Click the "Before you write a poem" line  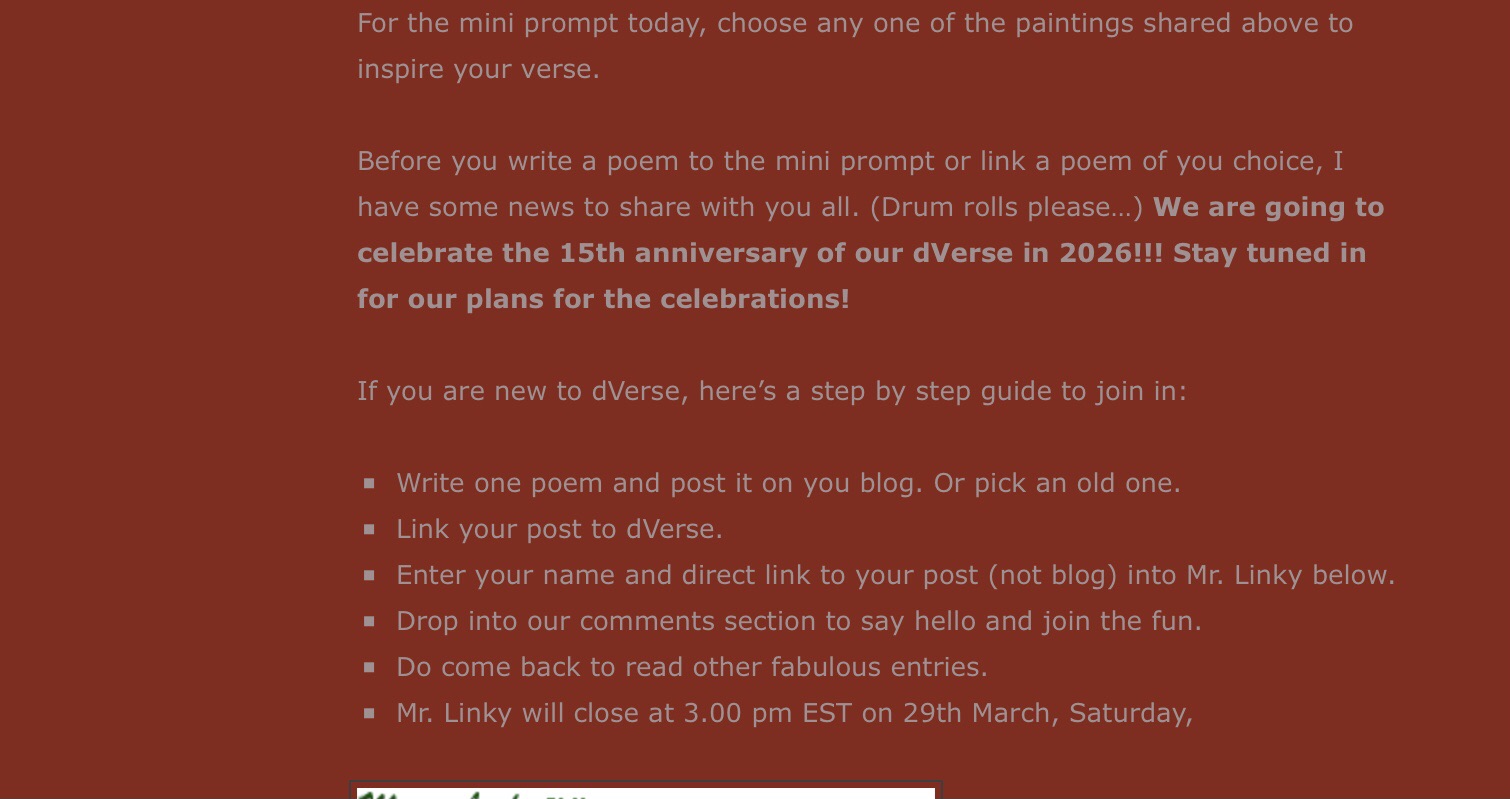(x=849, y=161)
